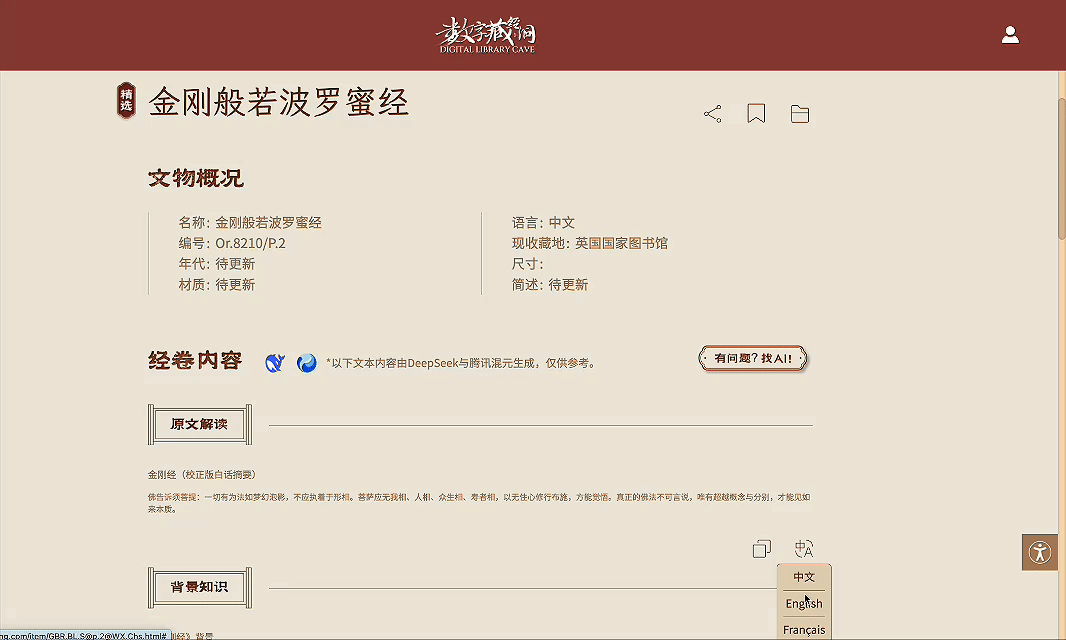1066x640 pixels.
Task: Bookmark this sutra with the bookmark icon
Action: click(756, 114)
